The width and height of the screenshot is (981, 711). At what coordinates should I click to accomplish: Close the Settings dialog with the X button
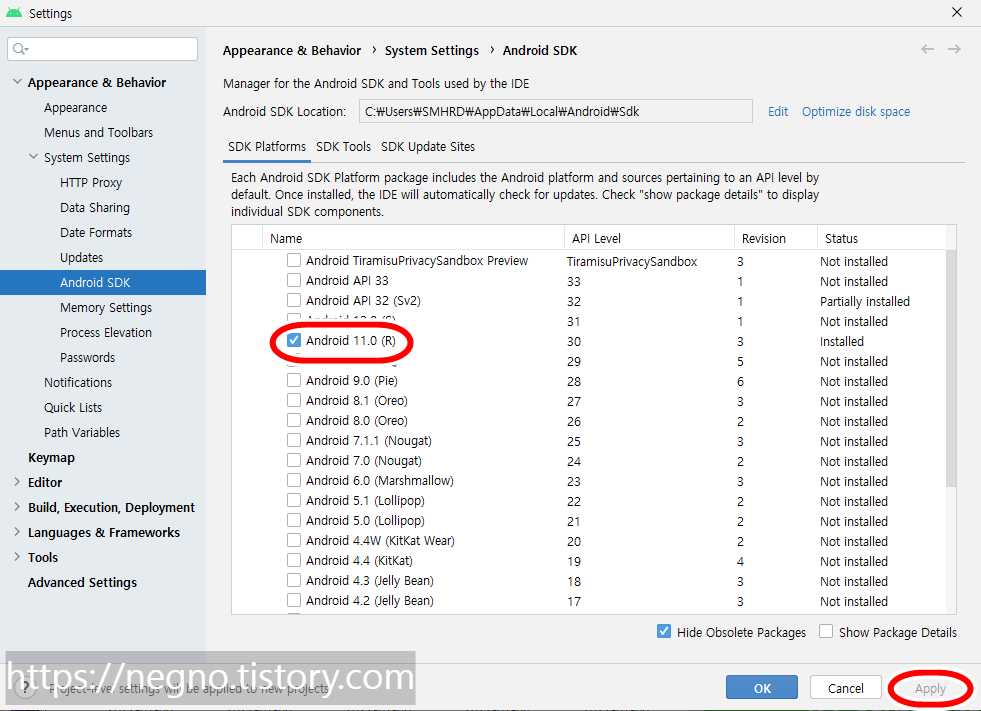957,12
